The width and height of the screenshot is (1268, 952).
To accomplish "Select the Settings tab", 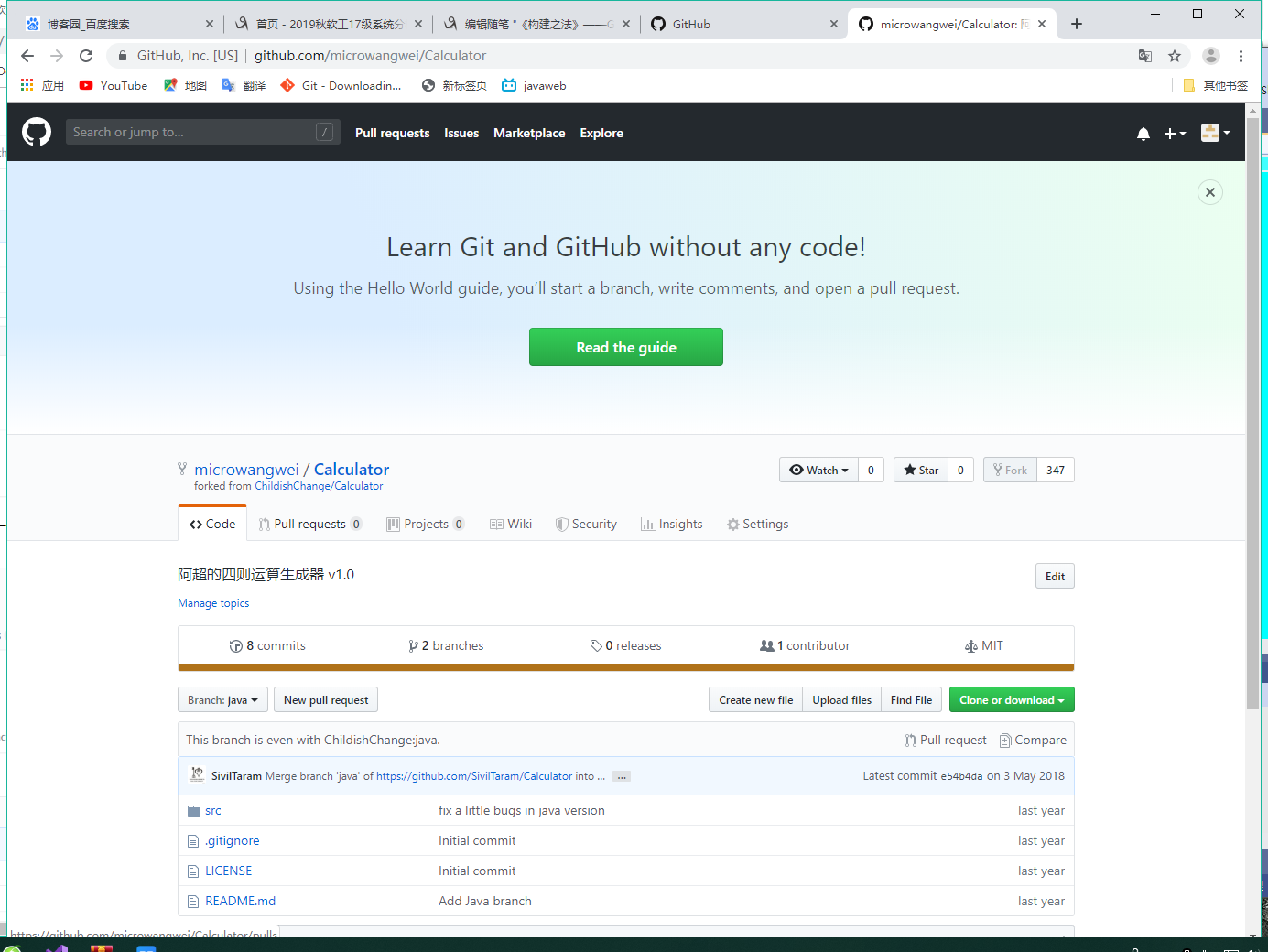I will click(x=757, y=524).
